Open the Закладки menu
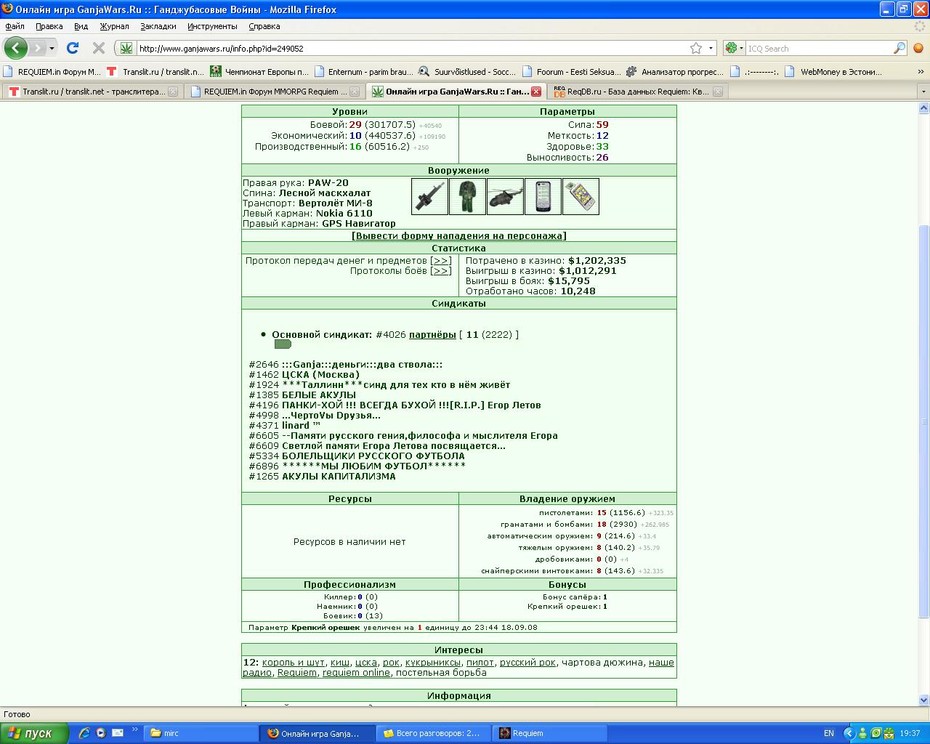Image resolution: width=930 pixels, height=744 pixels. (158, 26)
